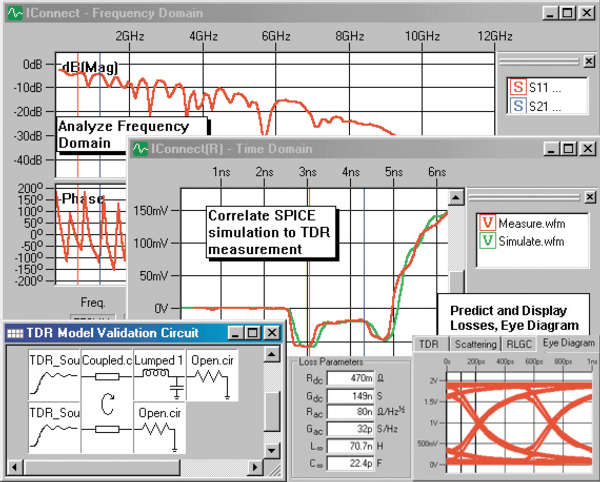Click the S21 trace legend icon
The width and height of the screenshot is (600, 482).
pyautogui.click(x=518, y=106)
